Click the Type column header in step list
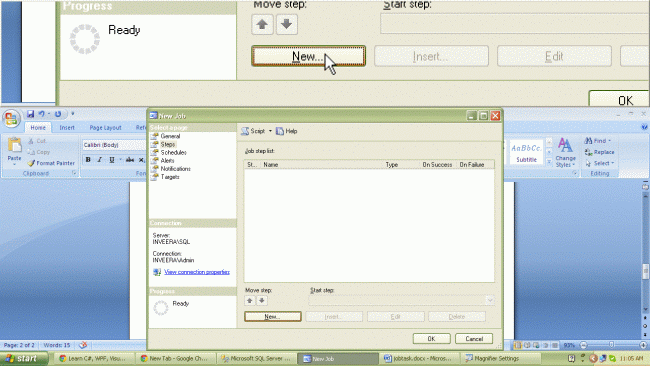 point(402,165)
